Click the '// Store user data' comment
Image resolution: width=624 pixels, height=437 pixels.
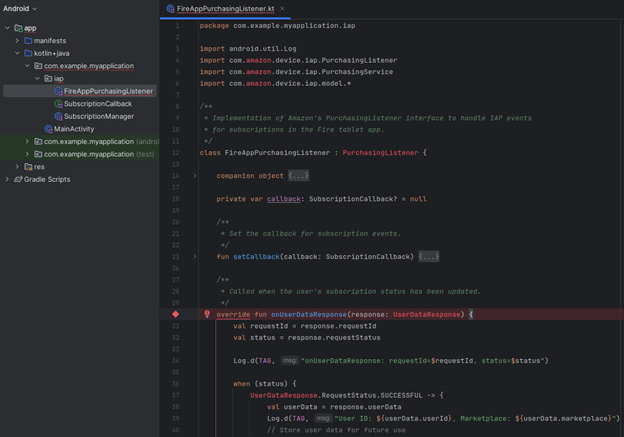[336, 430]
